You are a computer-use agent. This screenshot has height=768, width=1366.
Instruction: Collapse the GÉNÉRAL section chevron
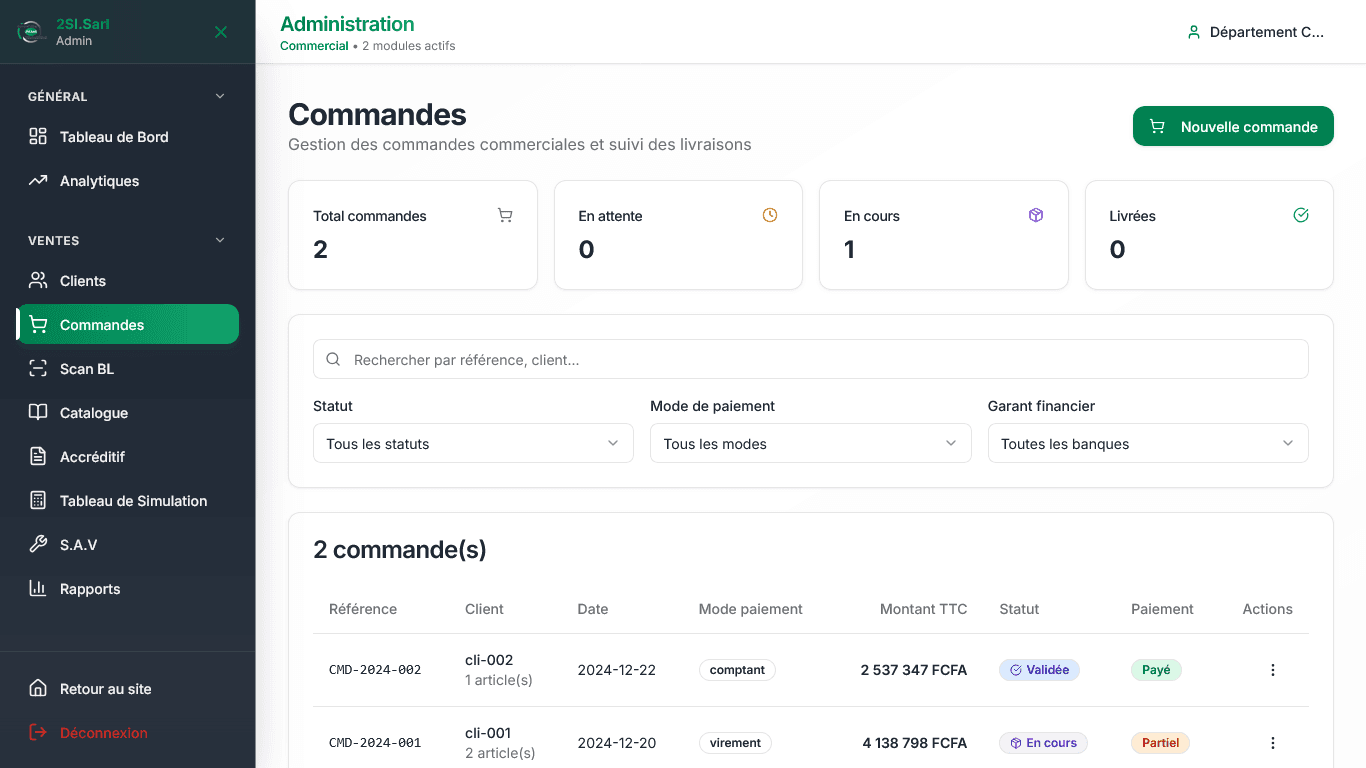[x=220, y=96]
